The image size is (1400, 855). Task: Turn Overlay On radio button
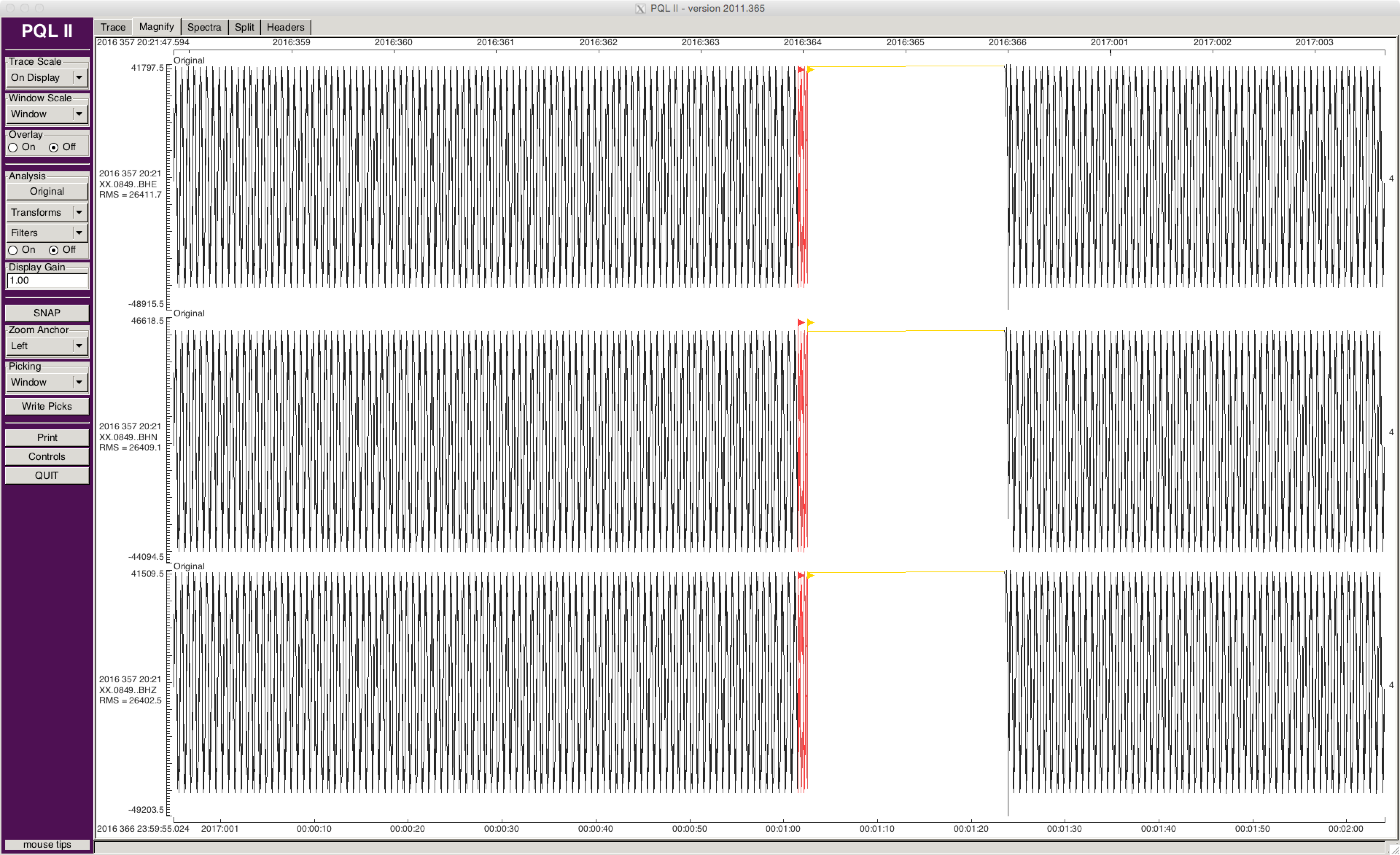pos(13,148)
